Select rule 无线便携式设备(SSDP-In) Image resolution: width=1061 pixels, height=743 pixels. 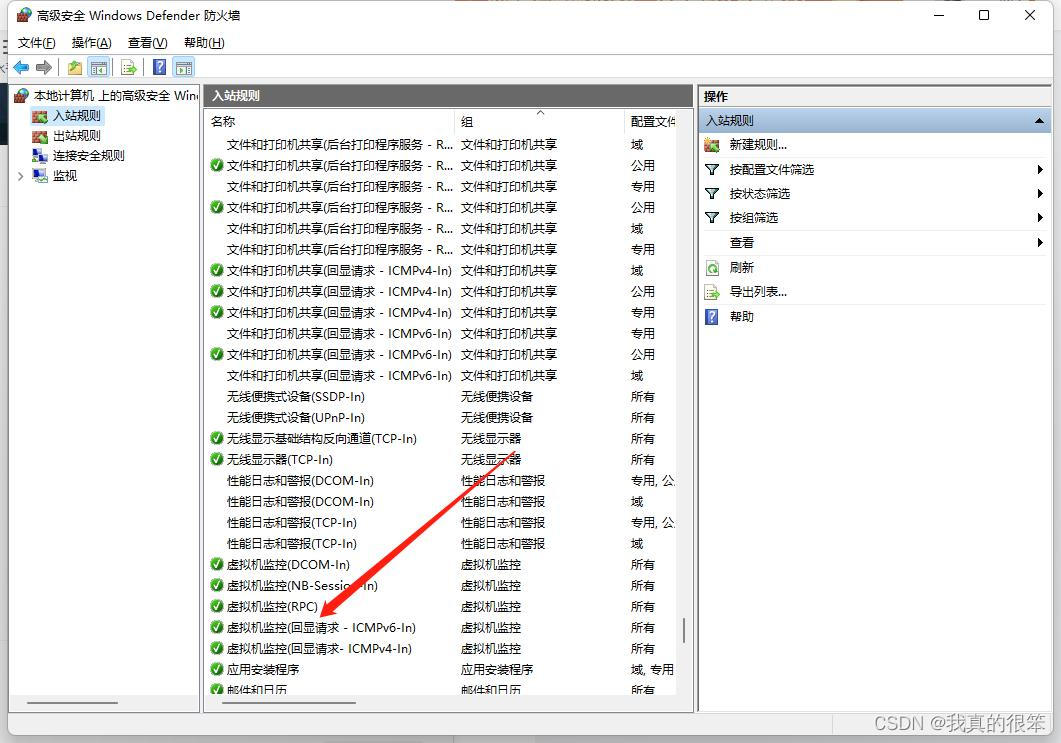point(295,397)
